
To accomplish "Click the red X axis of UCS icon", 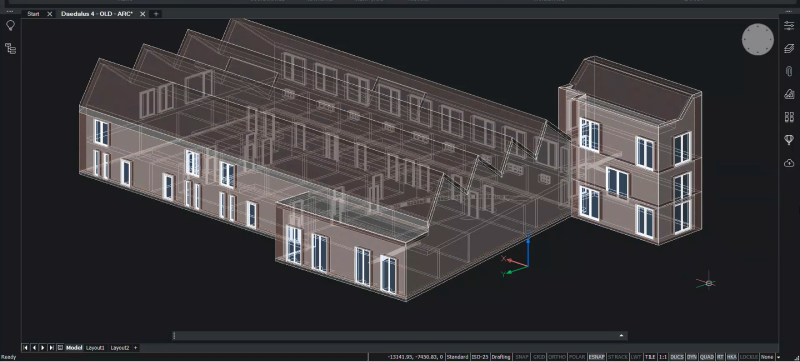I will (514, 262).
